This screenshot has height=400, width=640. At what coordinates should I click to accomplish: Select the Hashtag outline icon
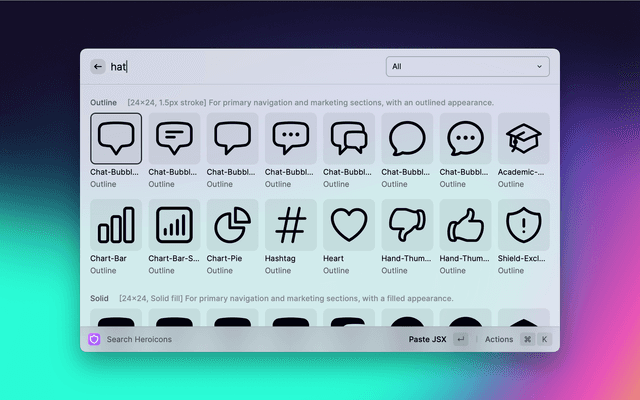coord(291,225)
